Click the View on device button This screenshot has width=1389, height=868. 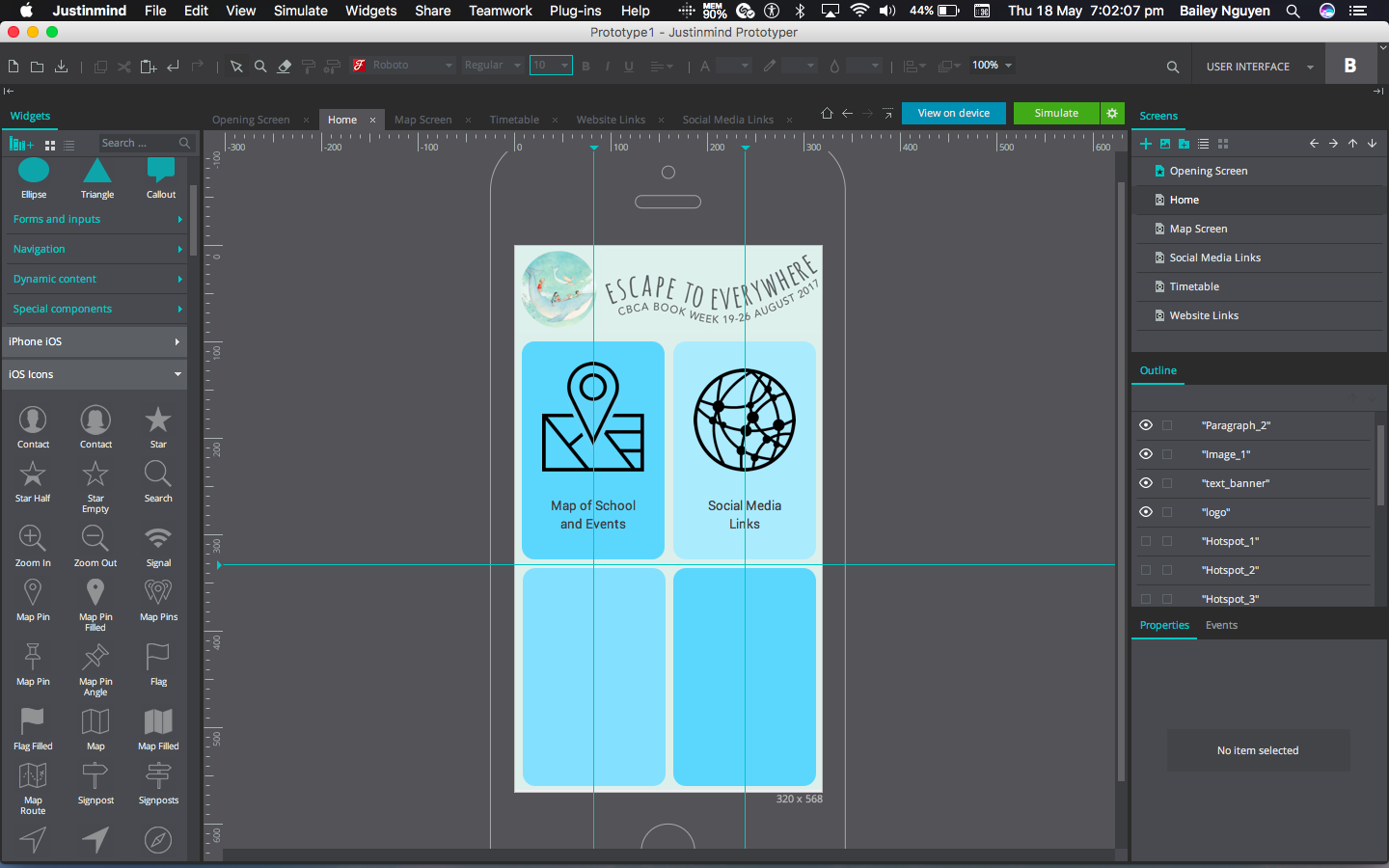pos(953,114)
